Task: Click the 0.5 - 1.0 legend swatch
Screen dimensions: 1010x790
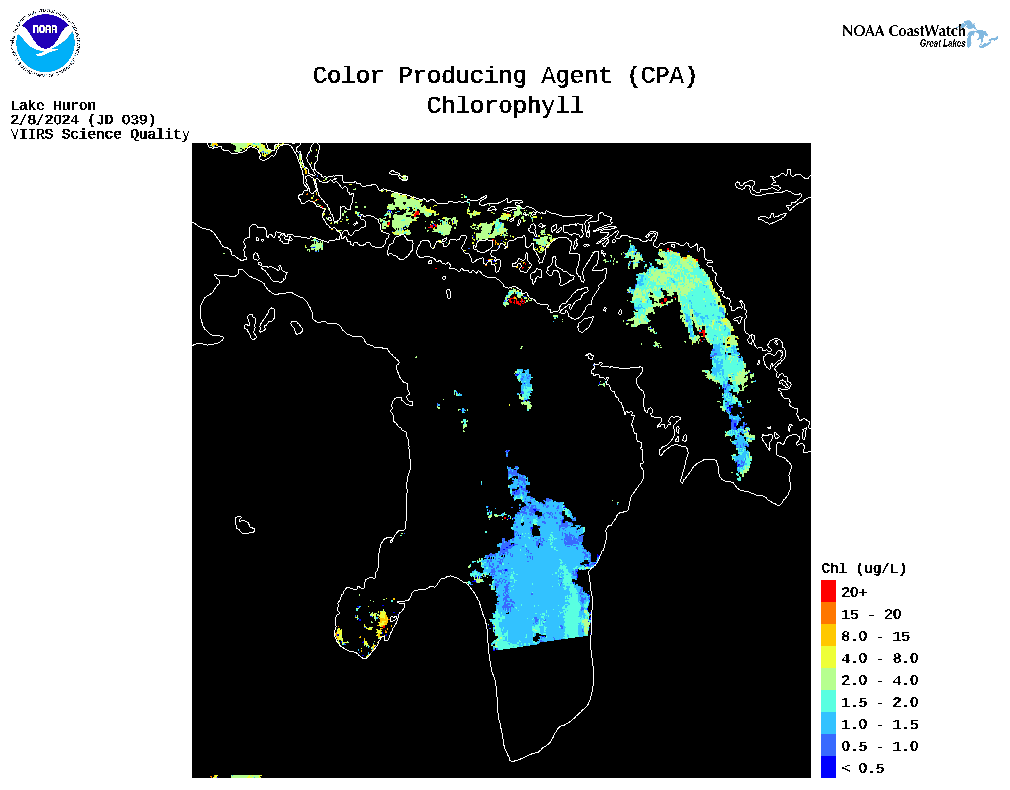Action: click(x=828, y=745)
